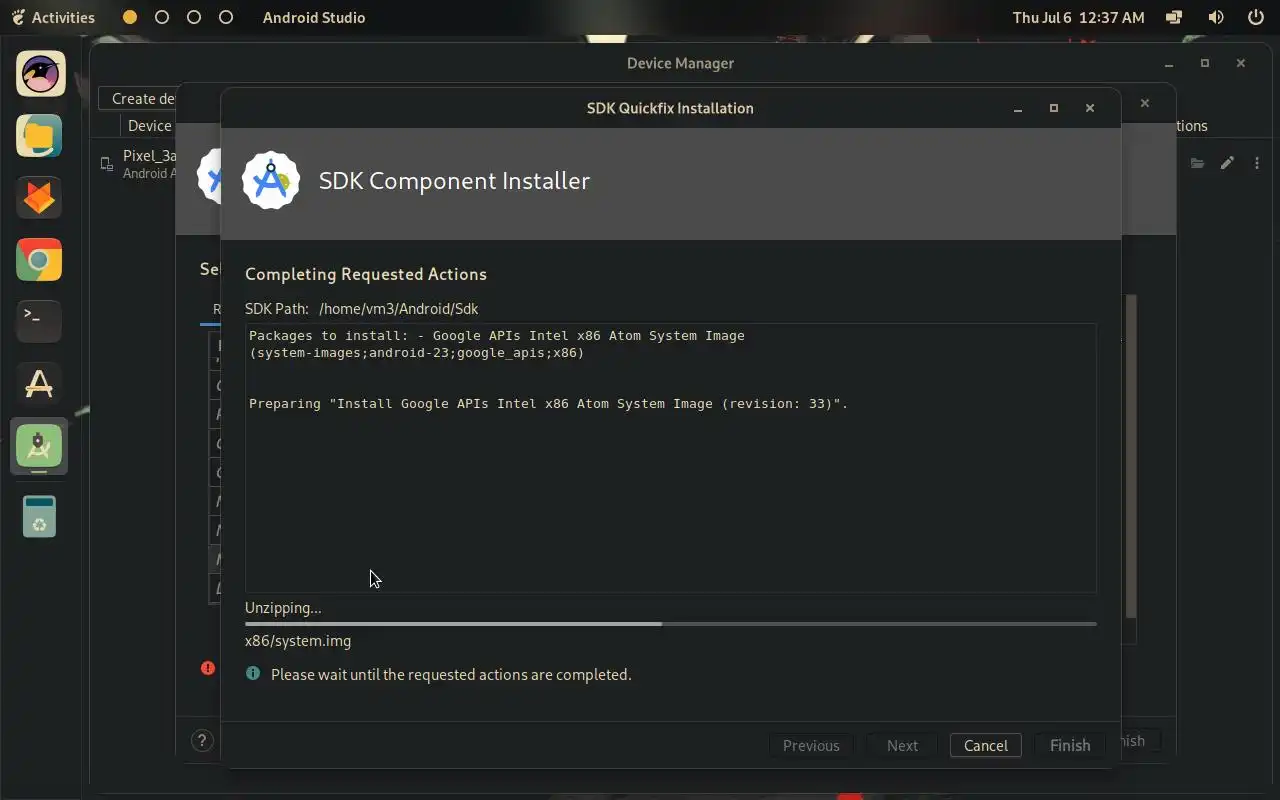Click the unzipping progress bar
Viewport: 1280px width, 800px height.
coord(671,624)
